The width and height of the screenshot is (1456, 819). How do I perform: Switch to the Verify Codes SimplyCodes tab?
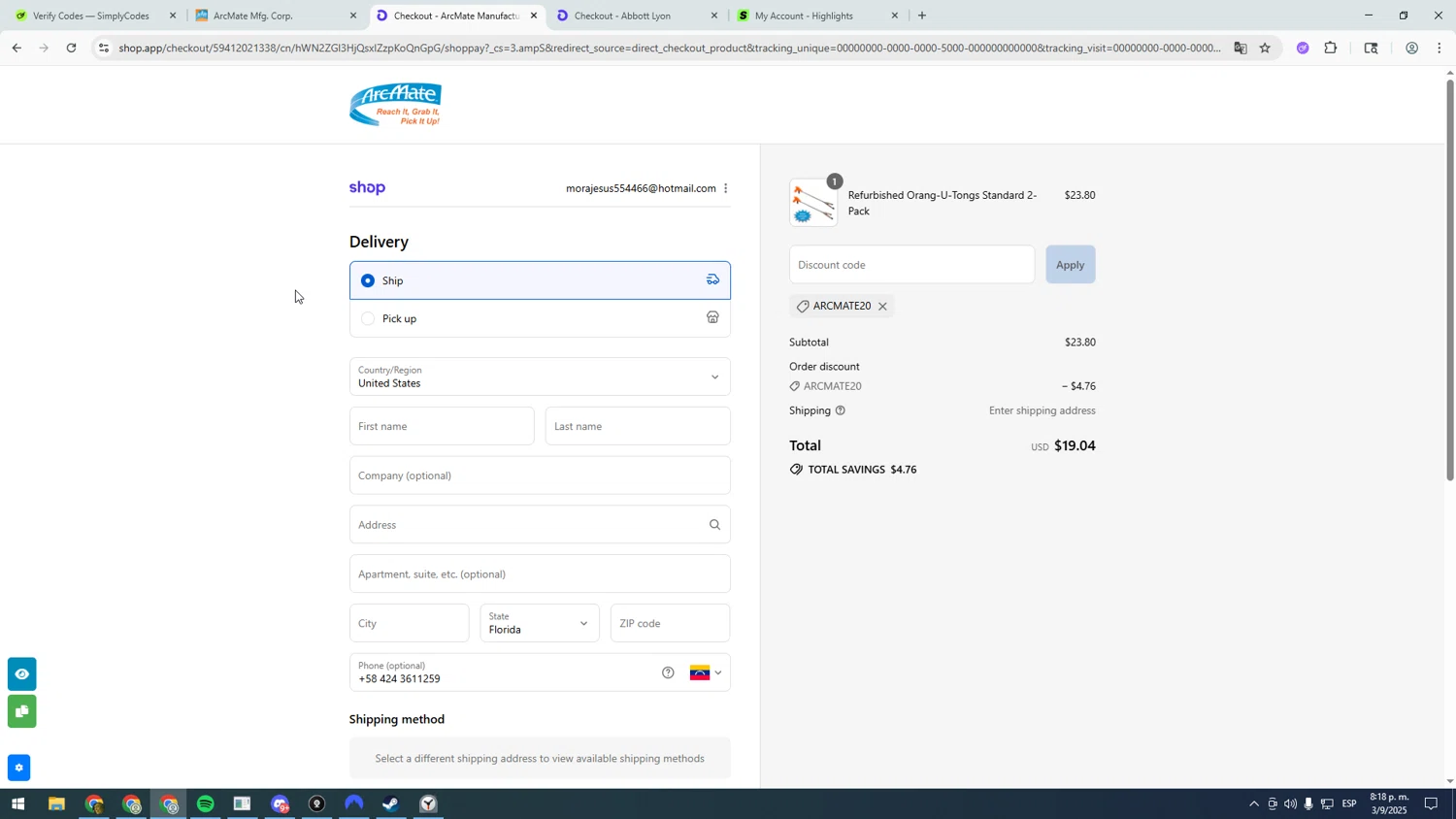tap(93, 16)
